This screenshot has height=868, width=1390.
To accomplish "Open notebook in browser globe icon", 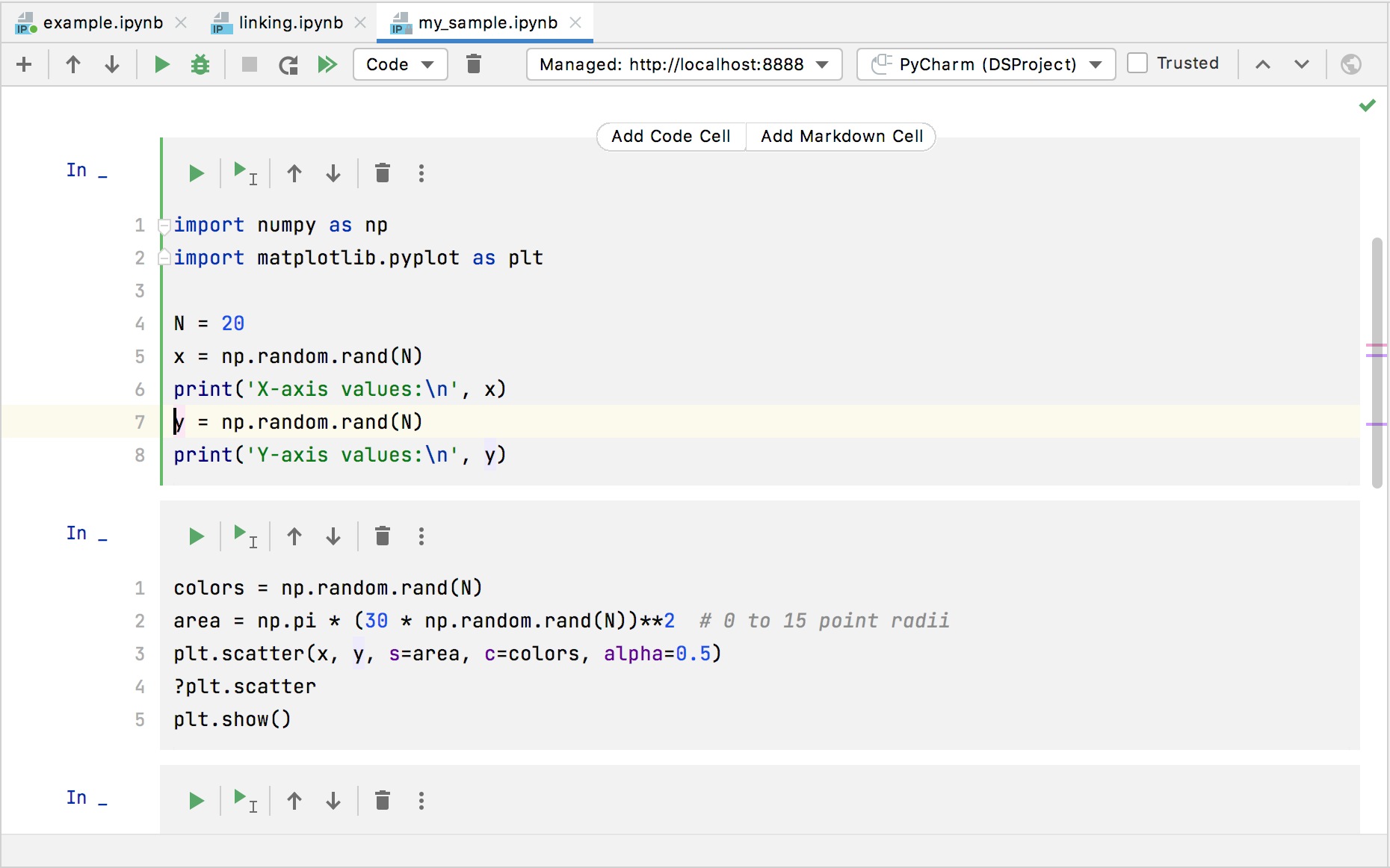I will click(1351, 64).
